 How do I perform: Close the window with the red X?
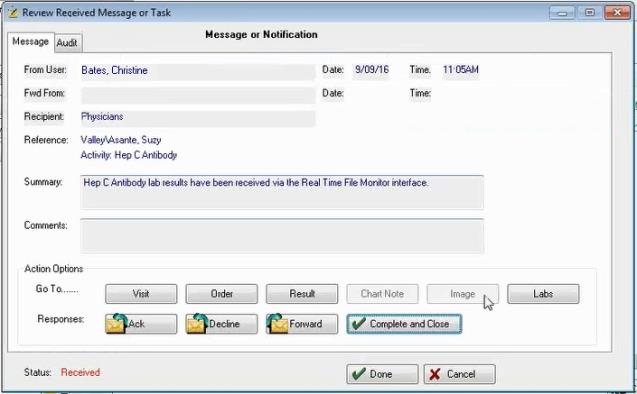click(618, 13)
